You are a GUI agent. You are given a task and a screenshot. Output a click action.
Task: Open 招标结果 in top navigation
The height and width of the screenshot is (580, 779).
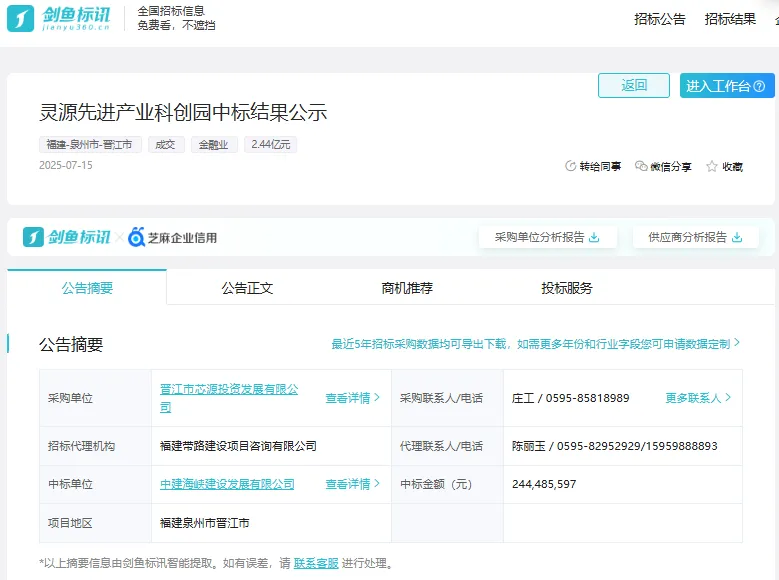tap(730, 19)
